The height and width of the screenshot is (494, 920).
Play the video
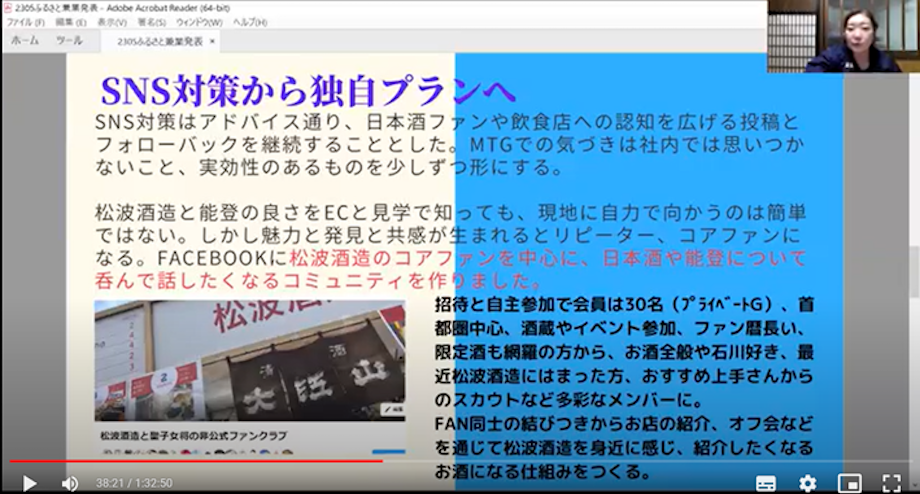click(x=29, y=483)
